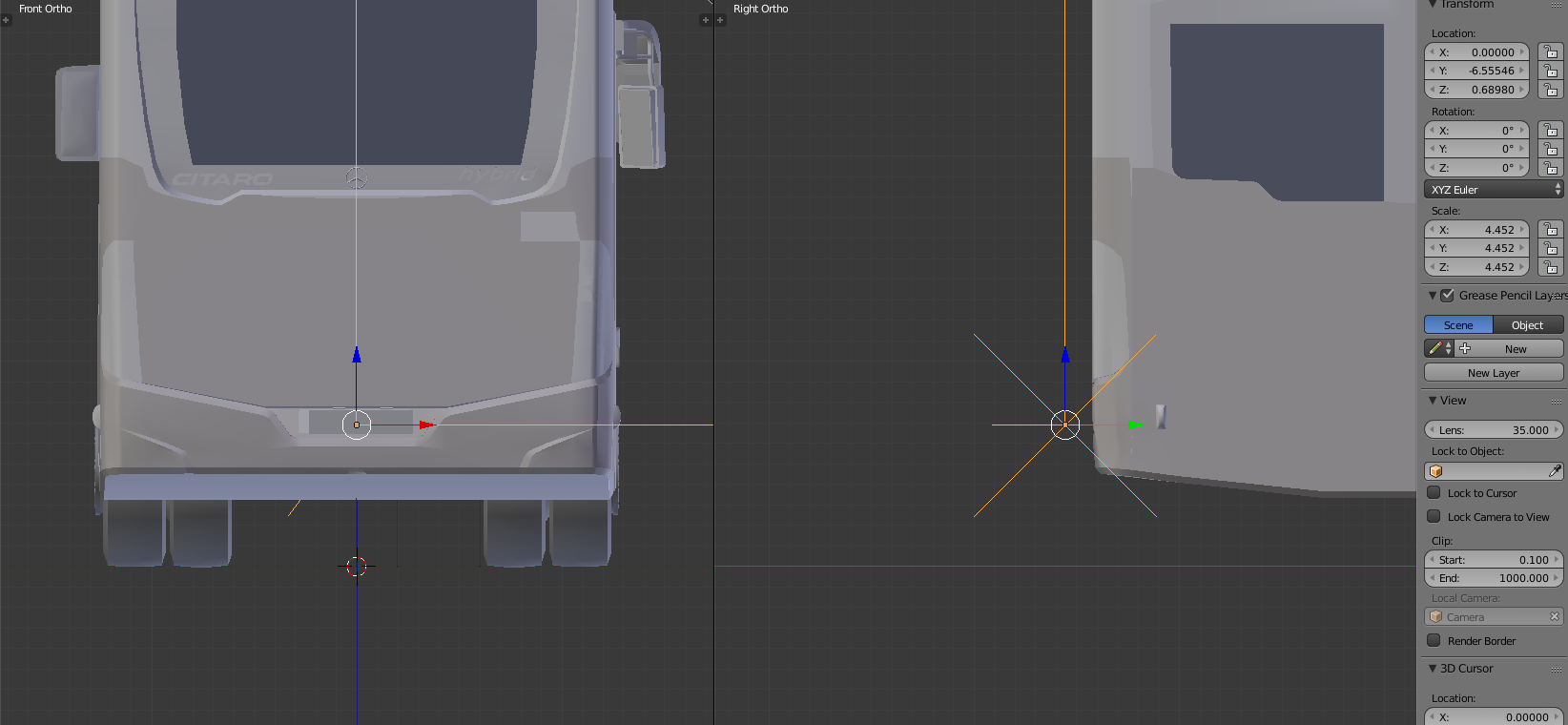
Task: Click the New Layer button
Action: [x=1494, y=373]
